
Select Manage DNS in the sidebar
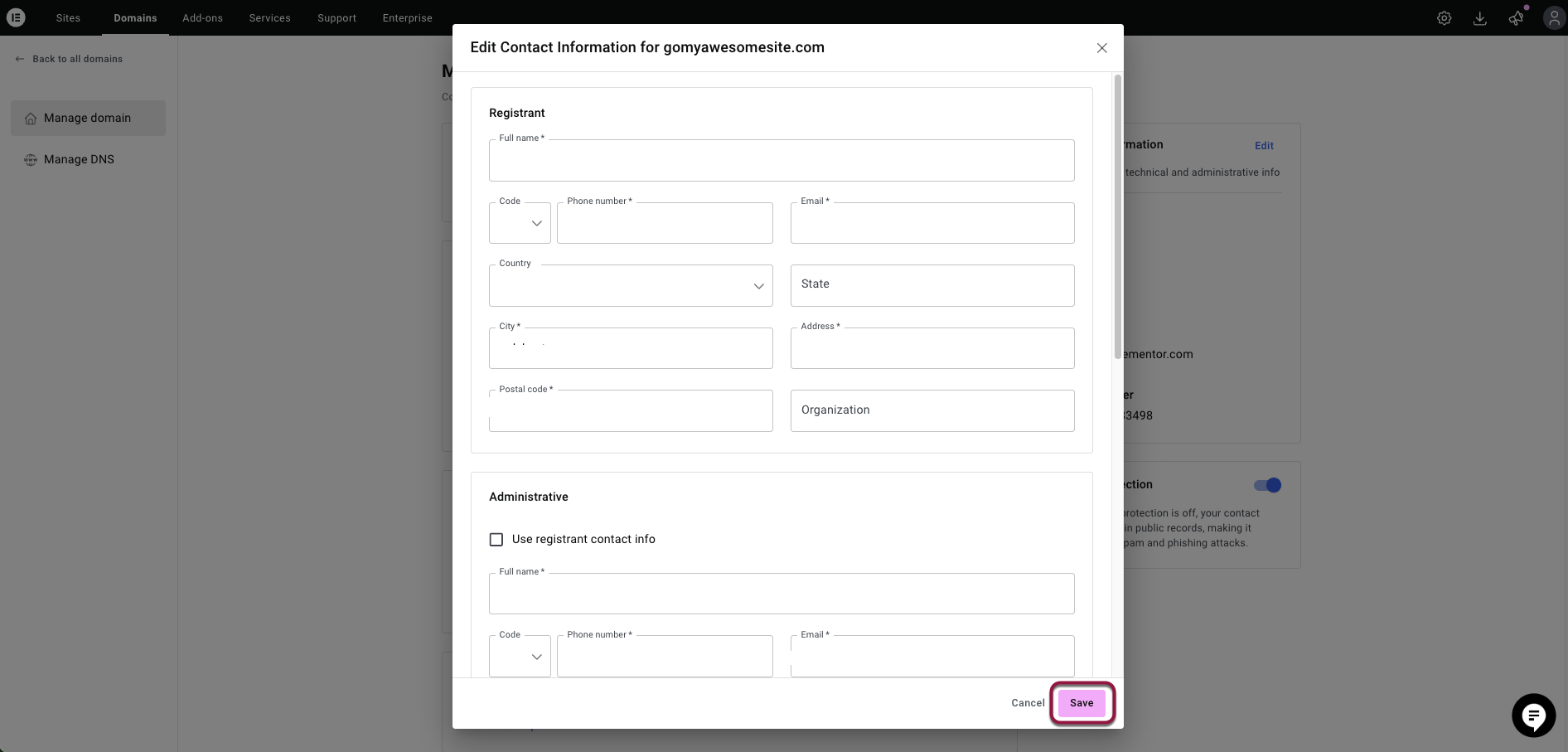(x=79, y=159)
